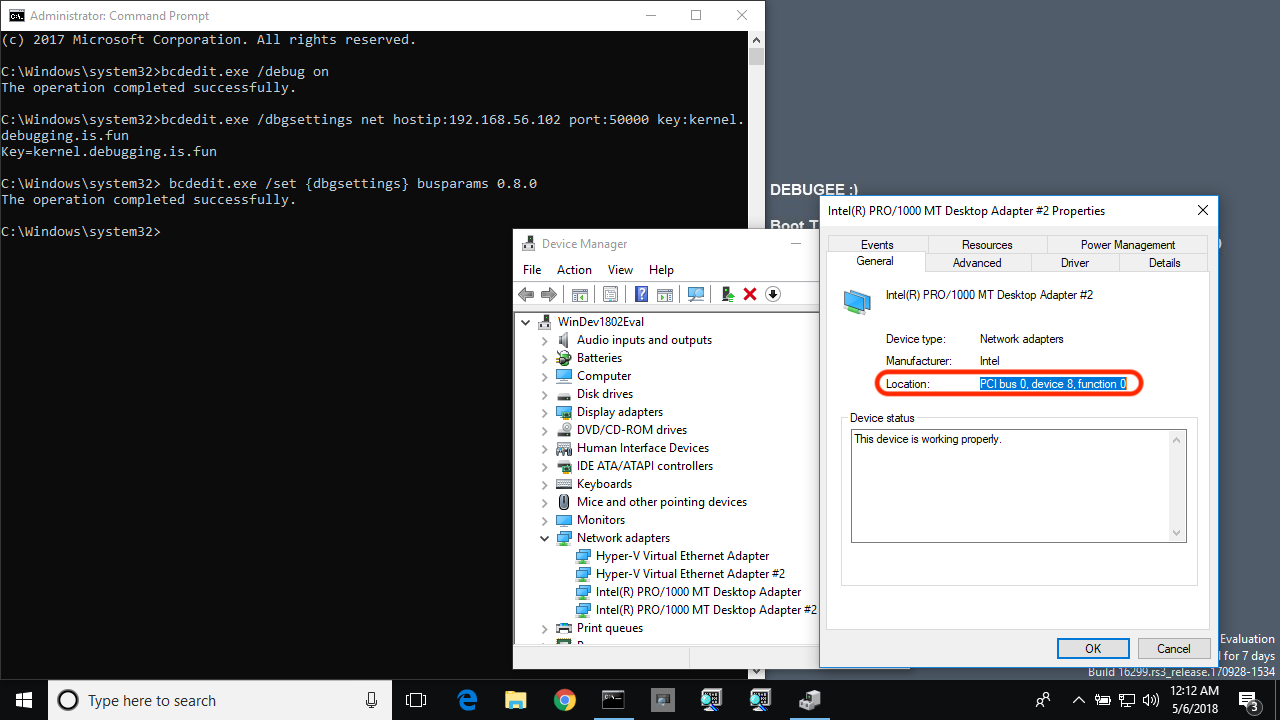
Task: Click the Properties toolbar icon in Device Manager
Action: click(x=610, y=294)
